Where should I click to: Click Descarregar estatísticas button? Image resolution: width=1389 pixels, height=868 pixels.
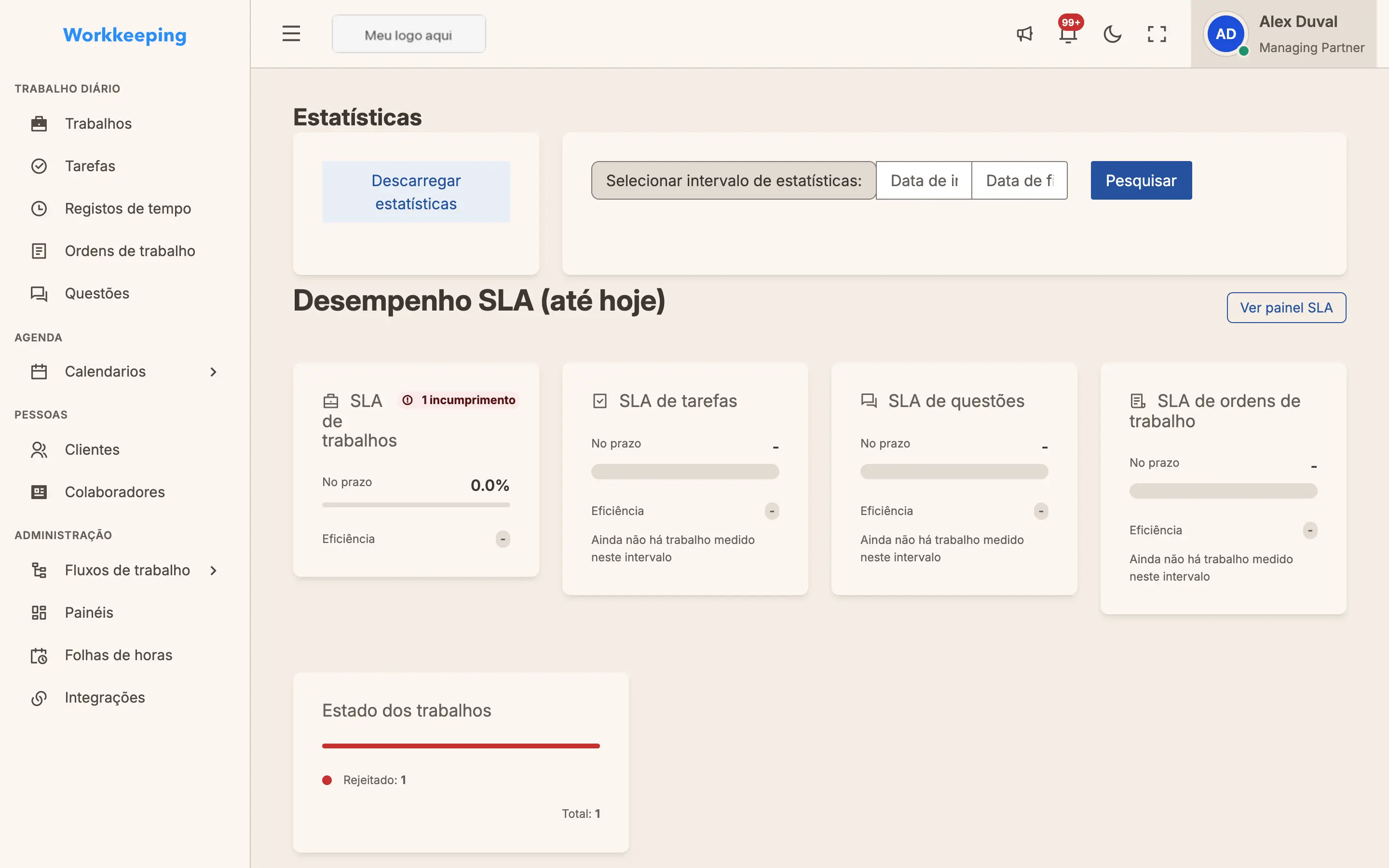416,192
